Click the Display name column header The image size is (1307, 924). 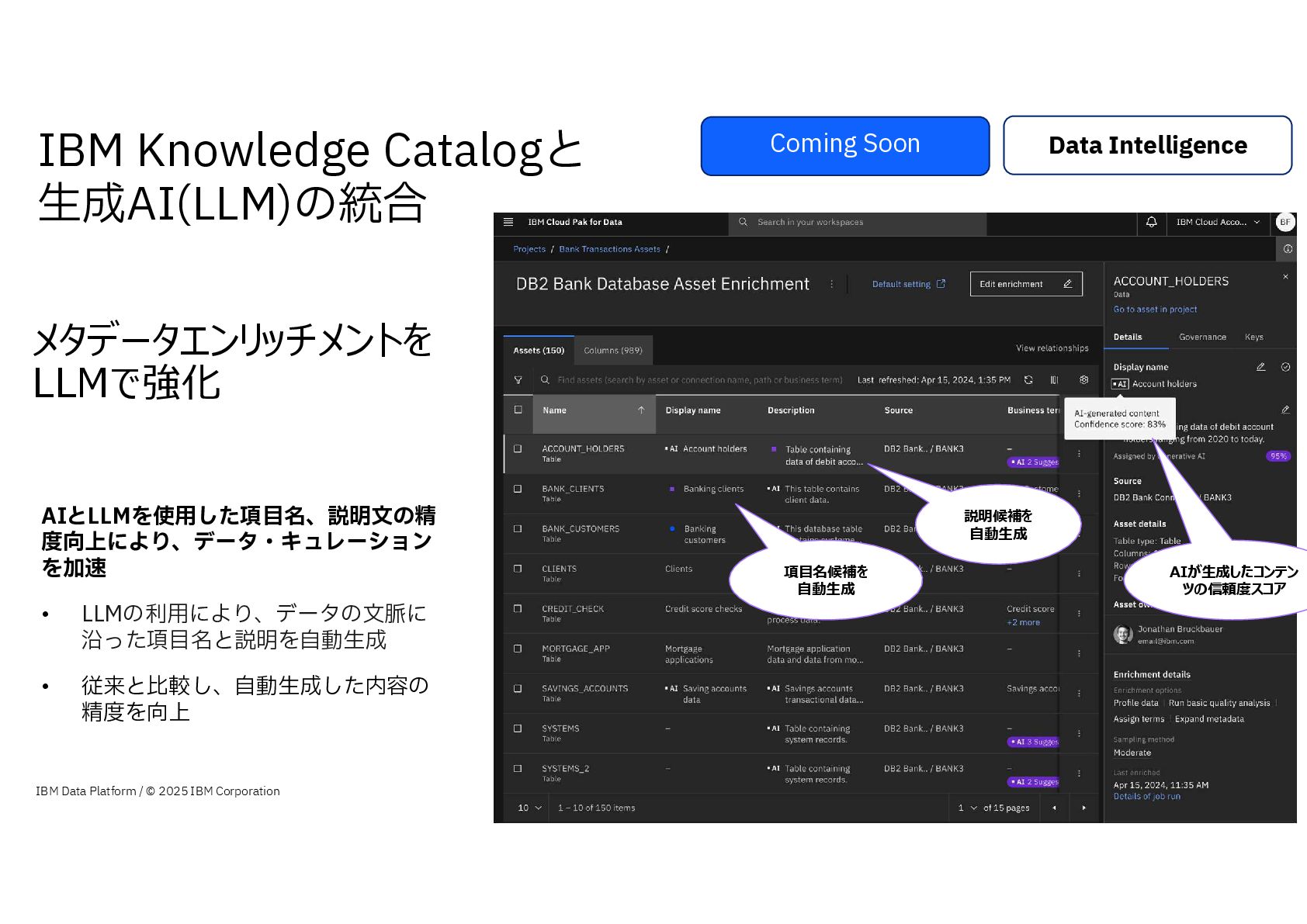[693, 410]
